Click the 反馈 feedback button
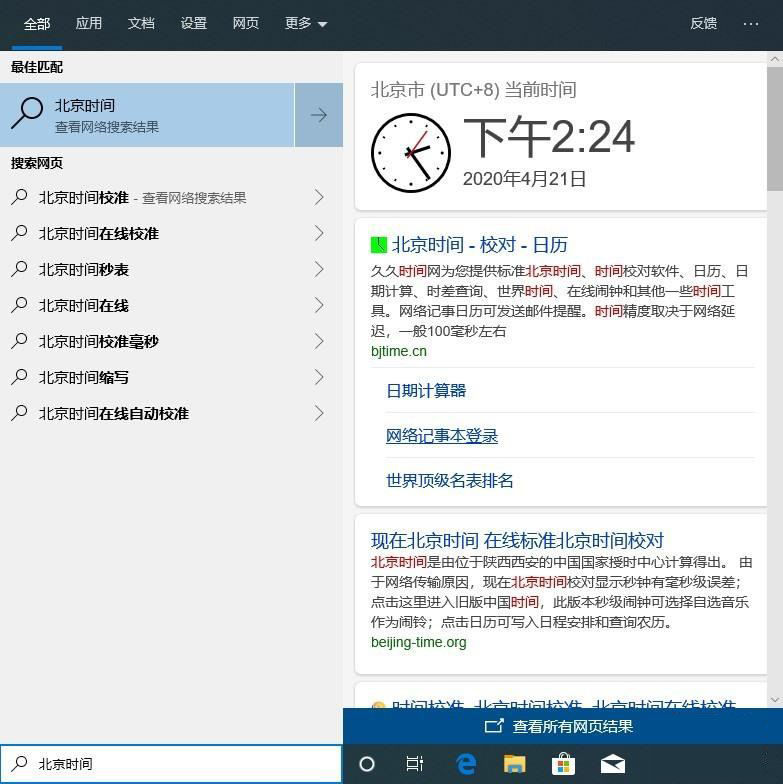The height and width of the screenshot is (784, 783). (704, 24)
